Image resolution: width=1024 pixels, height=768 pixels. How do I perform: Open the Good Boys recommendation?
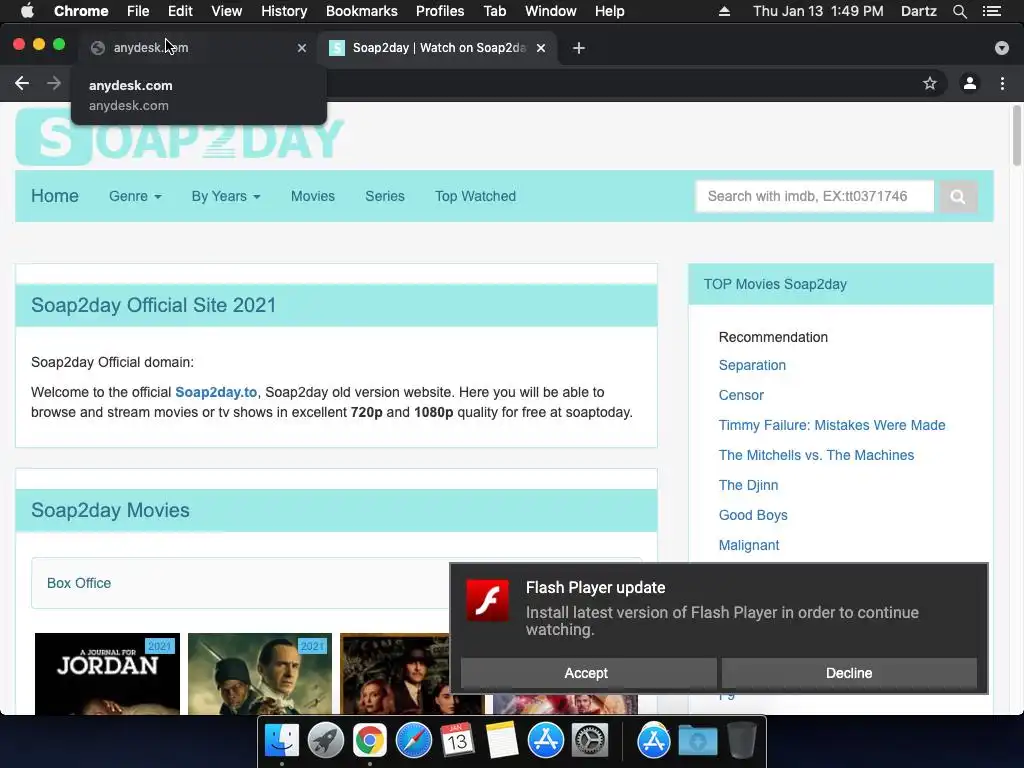point(753,515)
